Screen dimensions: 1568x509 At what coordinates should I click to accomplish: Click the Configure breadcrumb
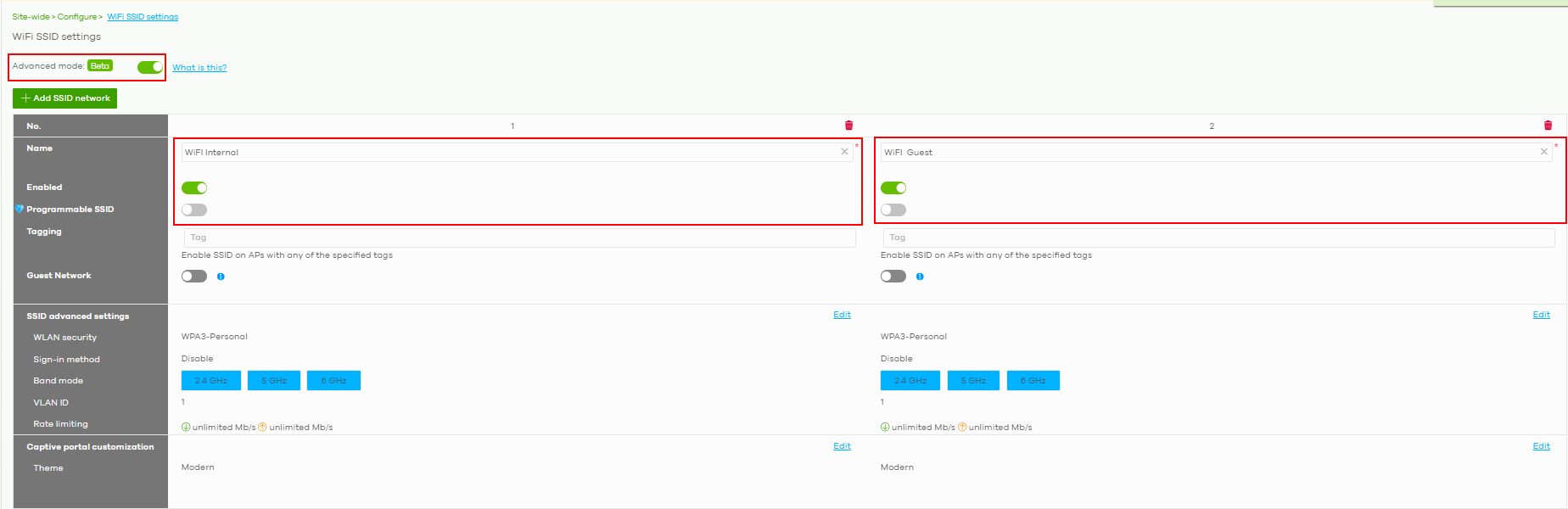click(77, 17)
